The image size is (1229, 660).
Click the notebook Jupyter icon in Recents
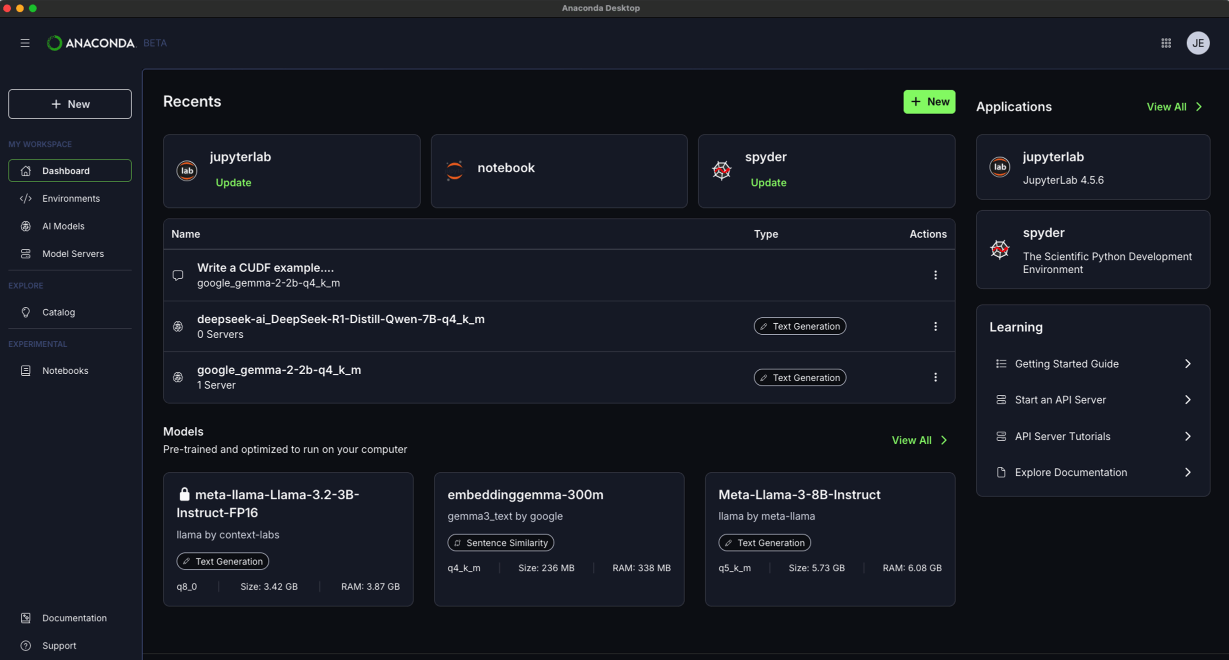point(455,170)
